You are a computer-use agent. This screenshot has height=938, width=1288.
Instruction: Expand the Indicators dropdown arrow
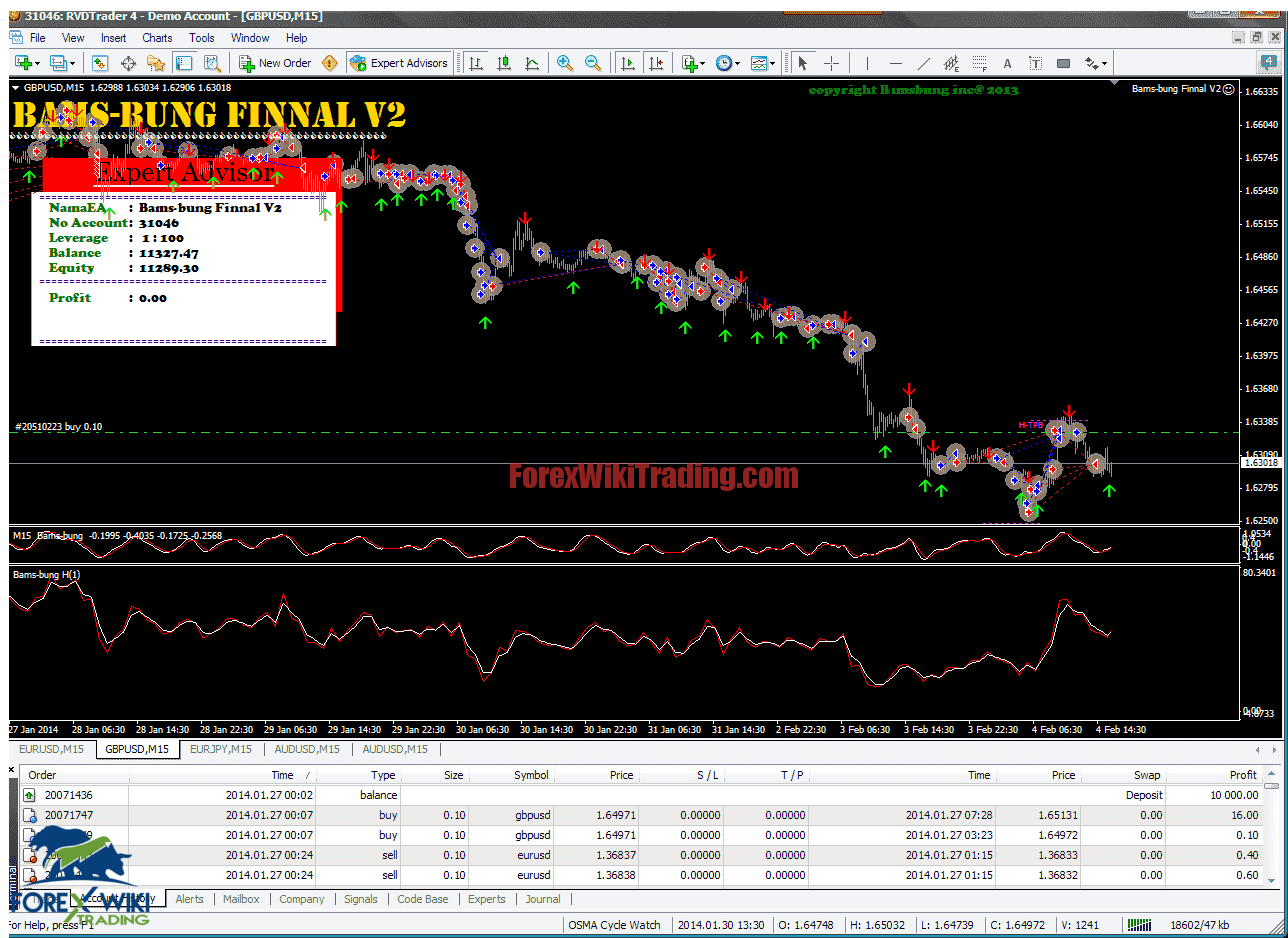click(703, 63)
